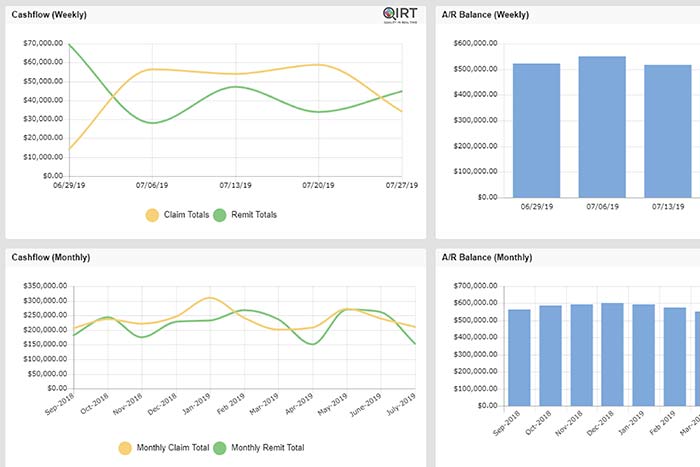Click the 07/06/19 weekly A/R bar
700x467 pixels.
click(x=601, y=126)
